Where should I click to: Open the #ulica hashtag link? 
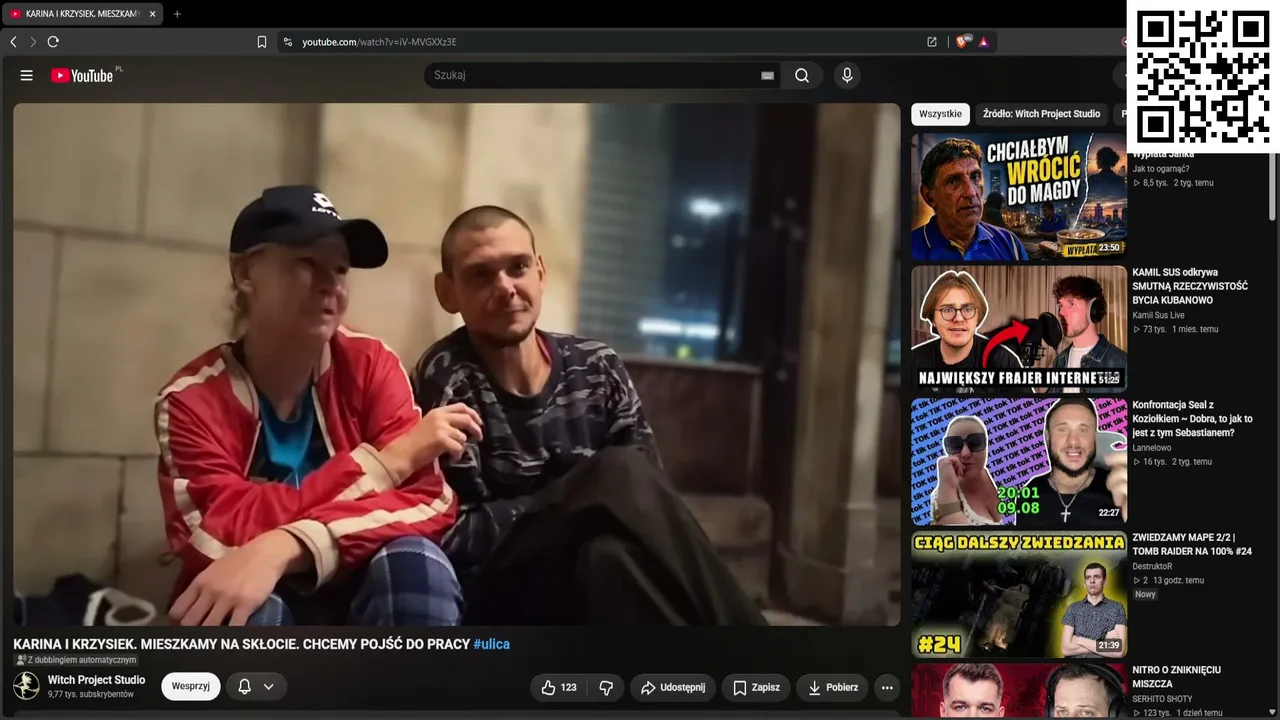[492, 645]
